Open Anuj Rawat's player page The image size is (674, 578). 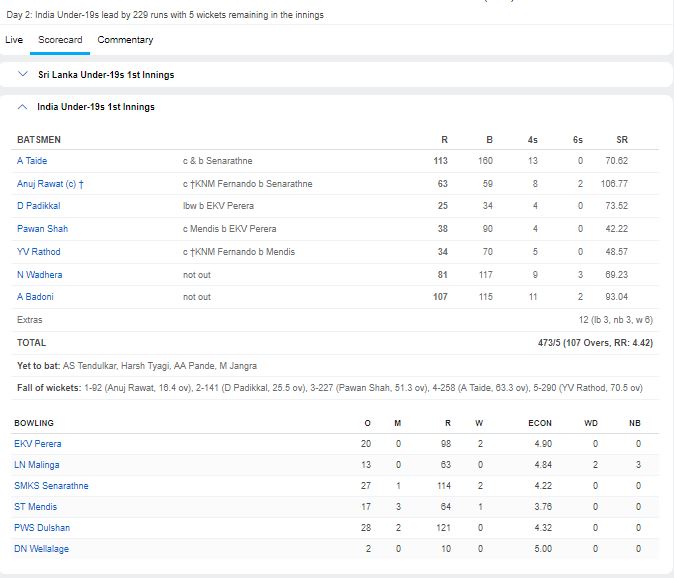pos(41,184)
